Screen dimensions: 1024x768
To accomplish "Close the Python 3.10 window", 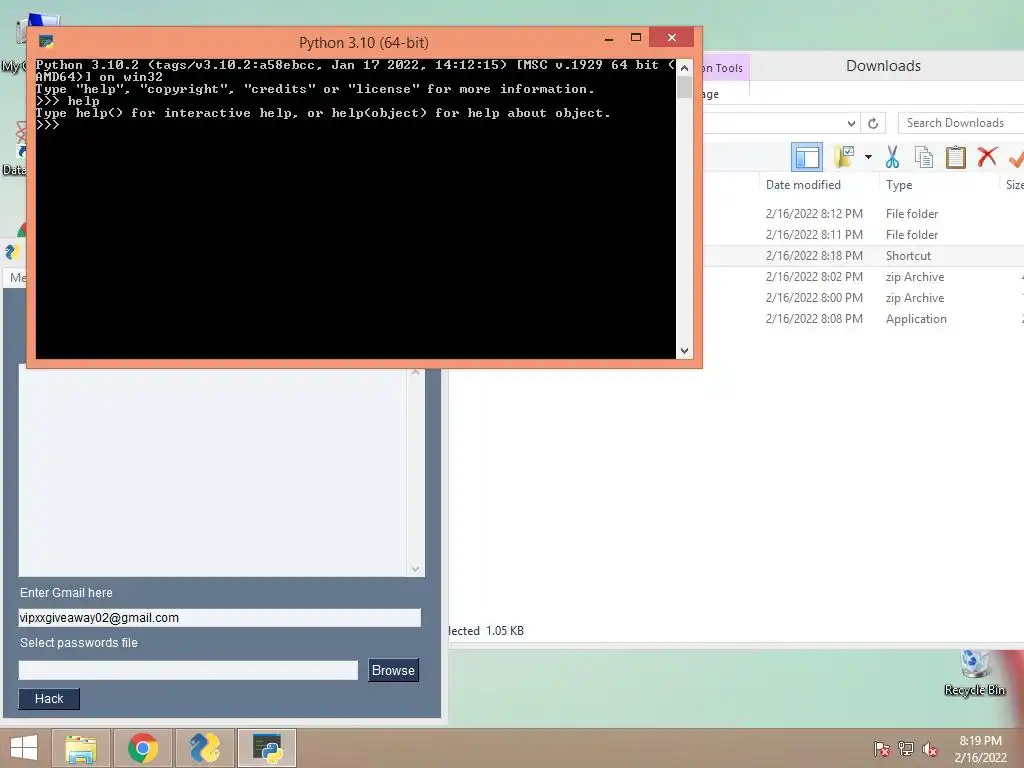I will click(671, 38).
